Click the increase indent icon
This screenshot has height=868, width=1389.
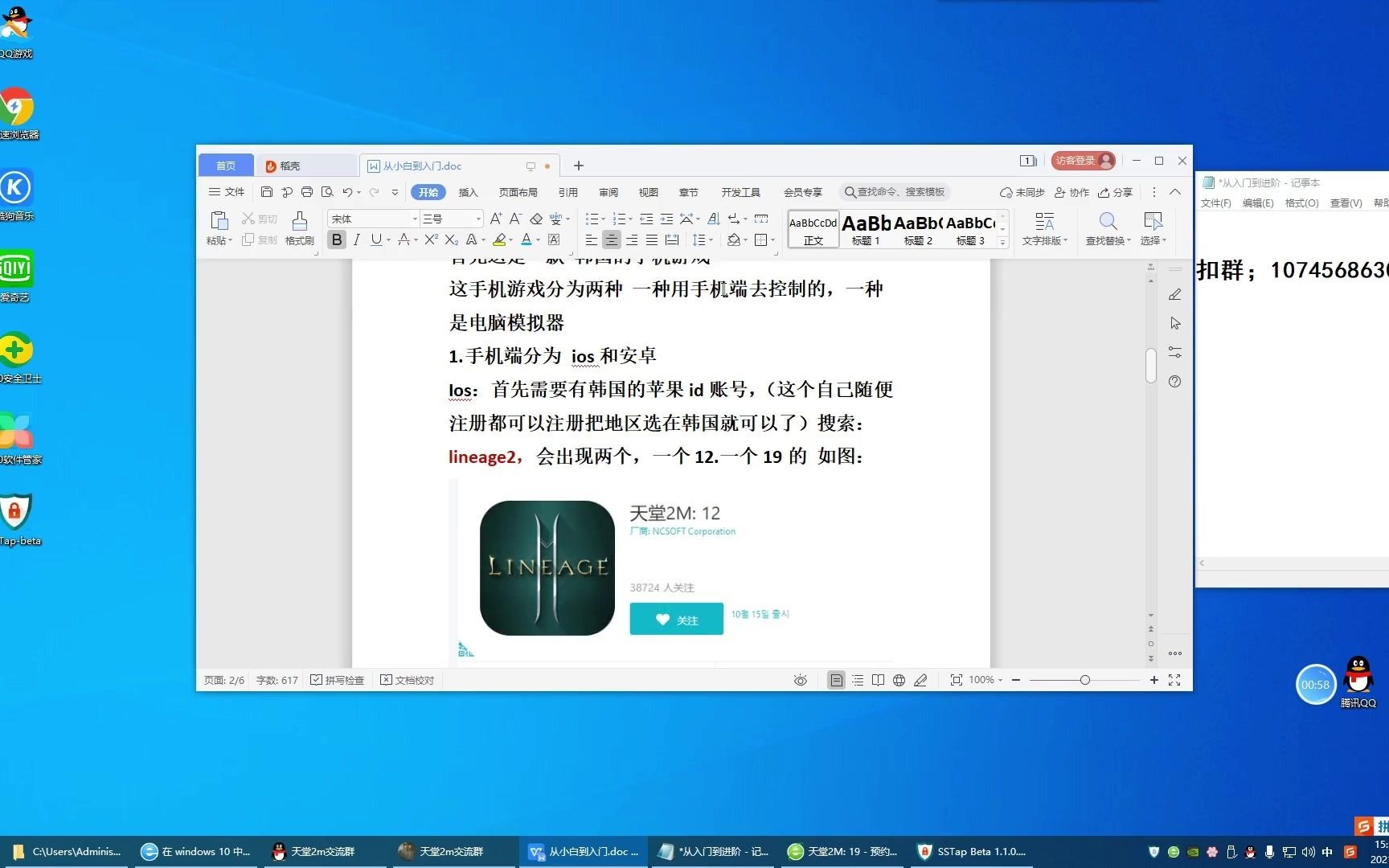[x=666, y=219]
